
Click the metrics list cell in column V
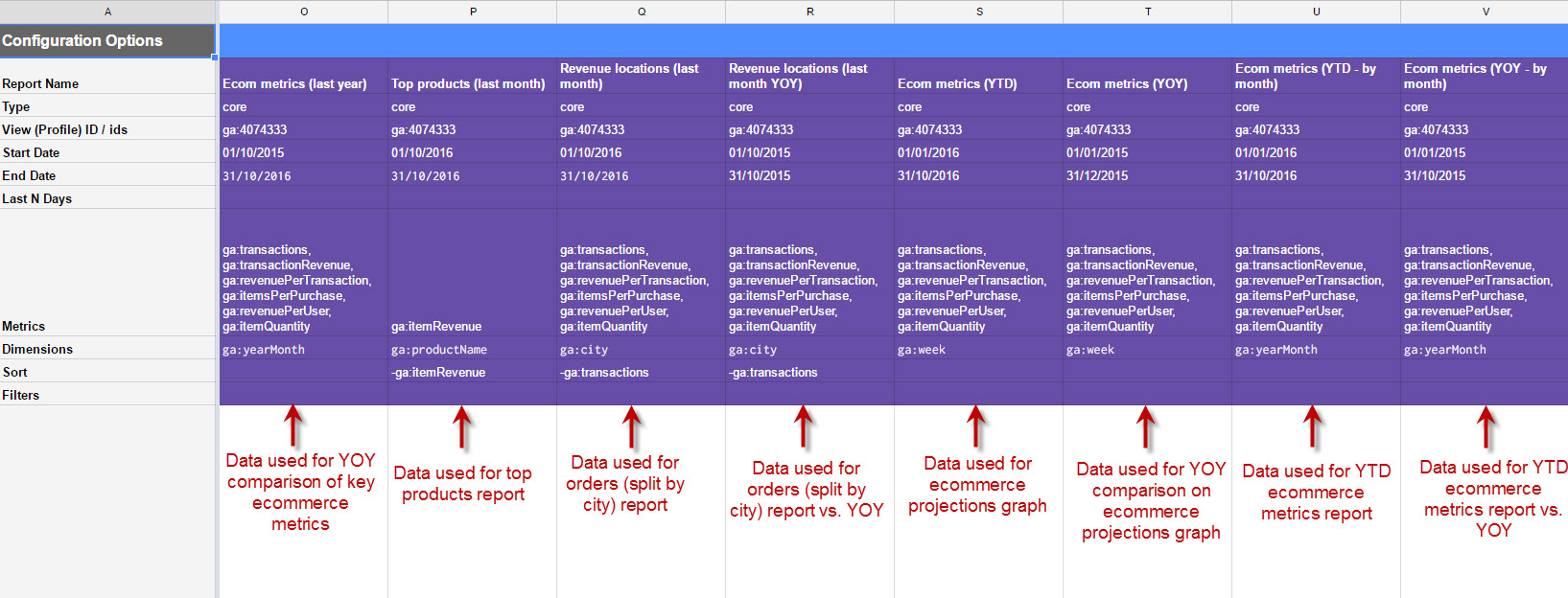(1485, 273)
